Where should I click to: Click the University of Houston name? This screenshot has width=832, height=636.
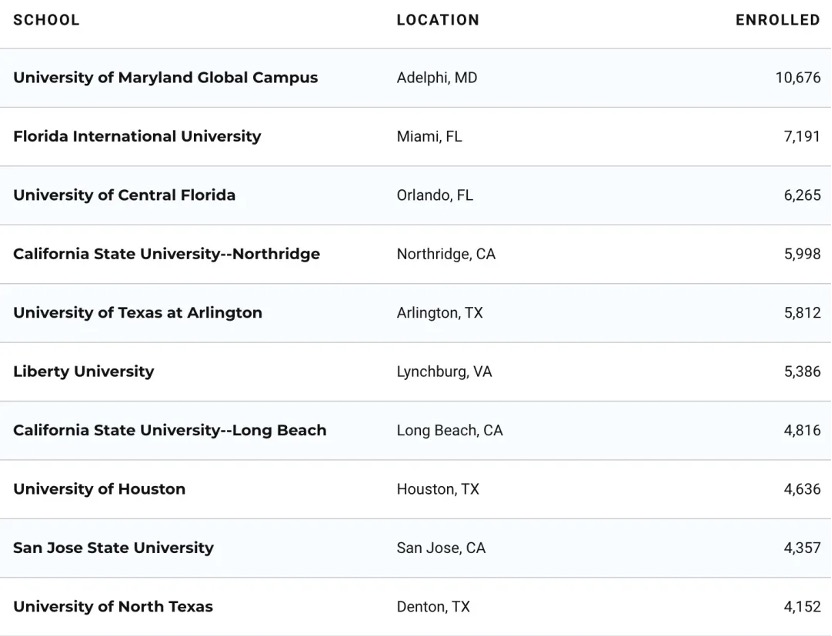(99, 489)
